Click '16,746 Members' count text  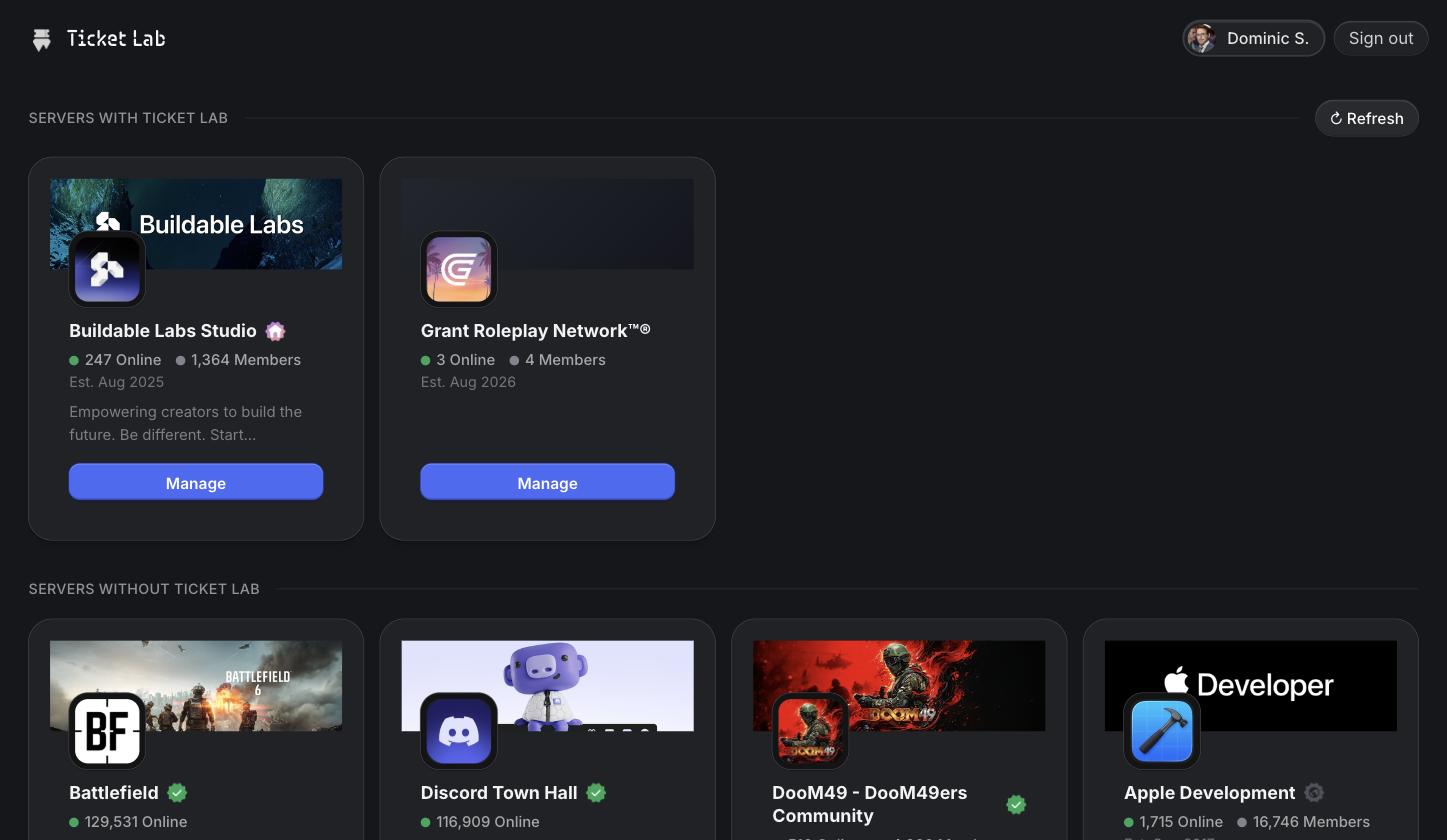point(1311,822)
